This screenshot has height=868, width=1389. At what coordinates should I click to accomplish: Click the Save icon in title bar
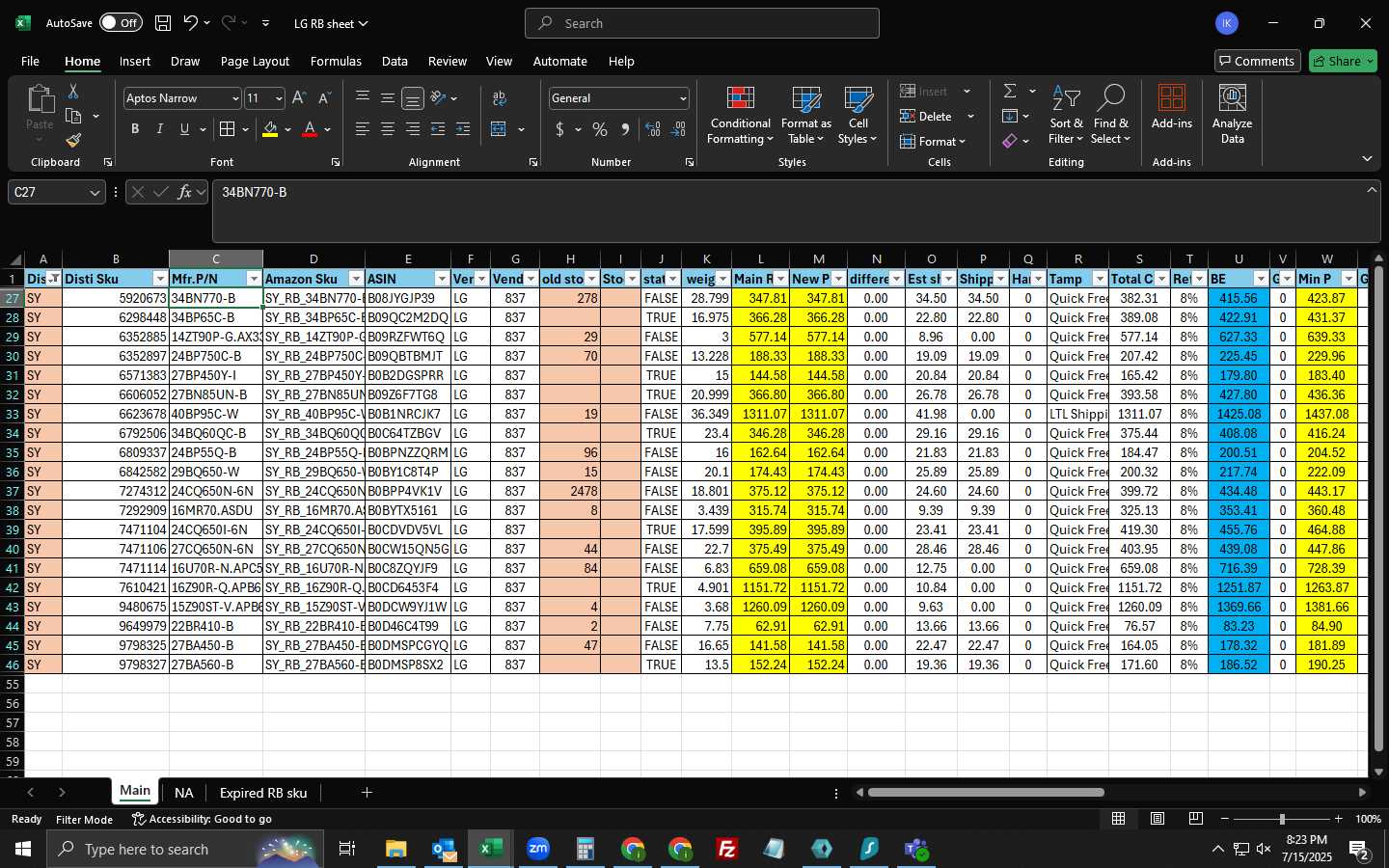pyautogui.click(x=163, y=23)
